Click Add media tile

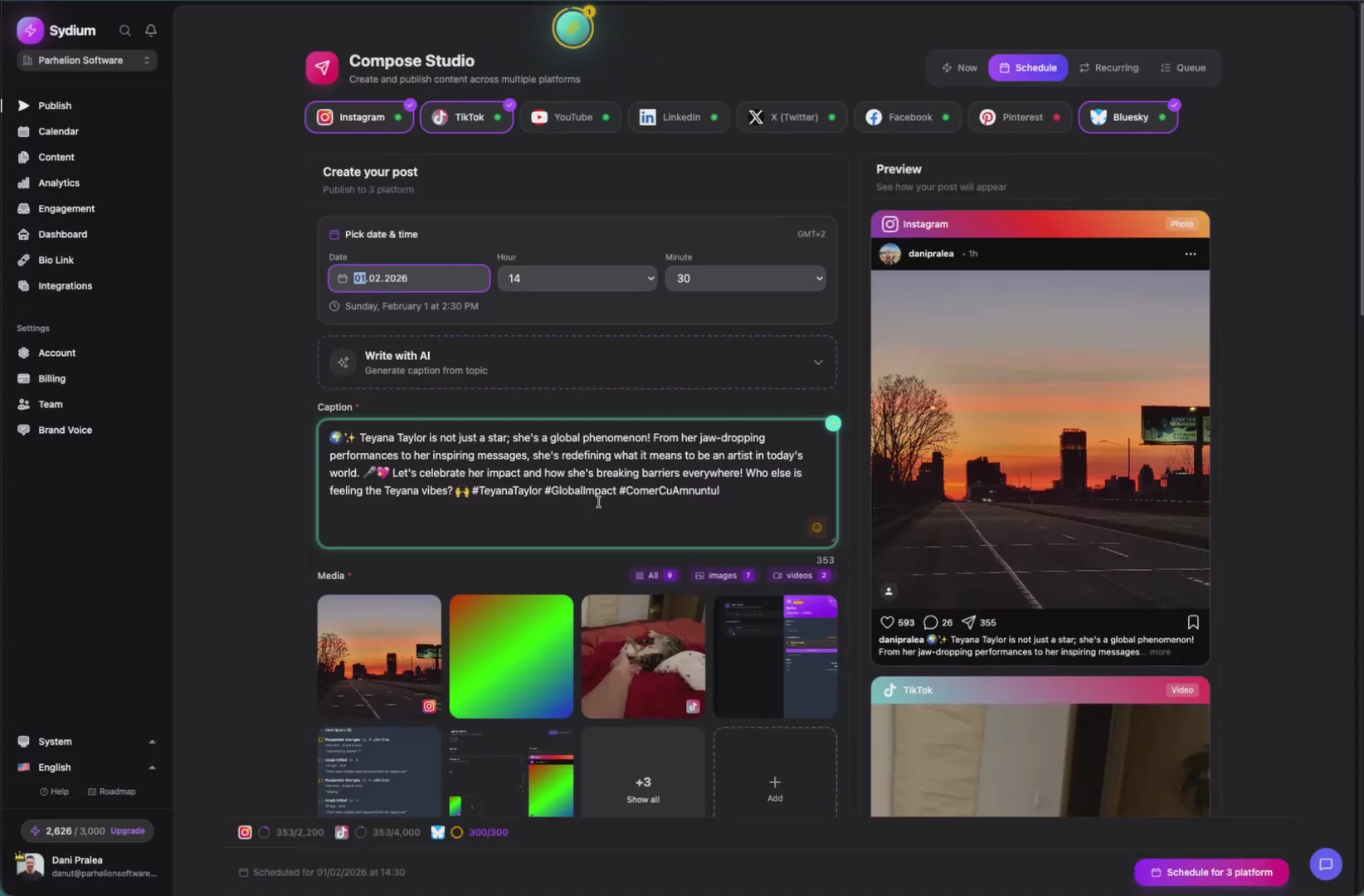click(775, 772)
